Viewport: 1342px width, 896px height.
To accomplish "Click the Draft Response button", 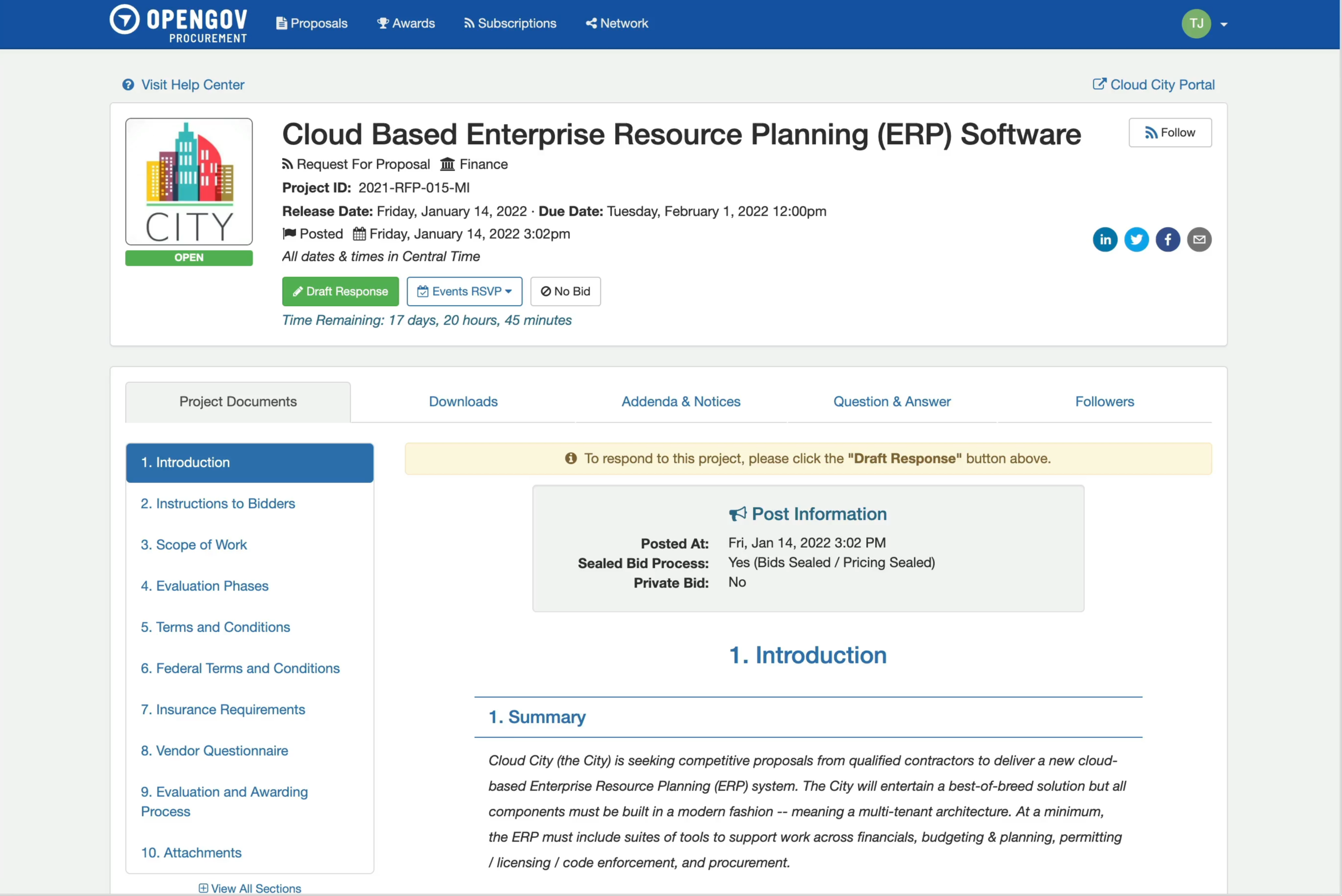I will pyautogui.click(x=340, y=291).
